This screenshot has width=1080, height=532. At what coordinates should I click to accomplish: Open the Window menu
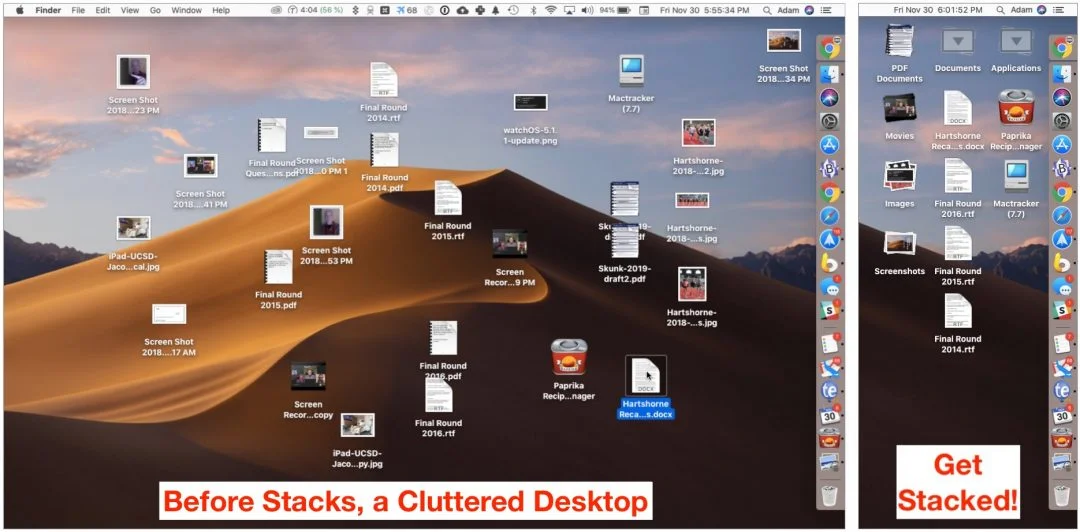187,10
